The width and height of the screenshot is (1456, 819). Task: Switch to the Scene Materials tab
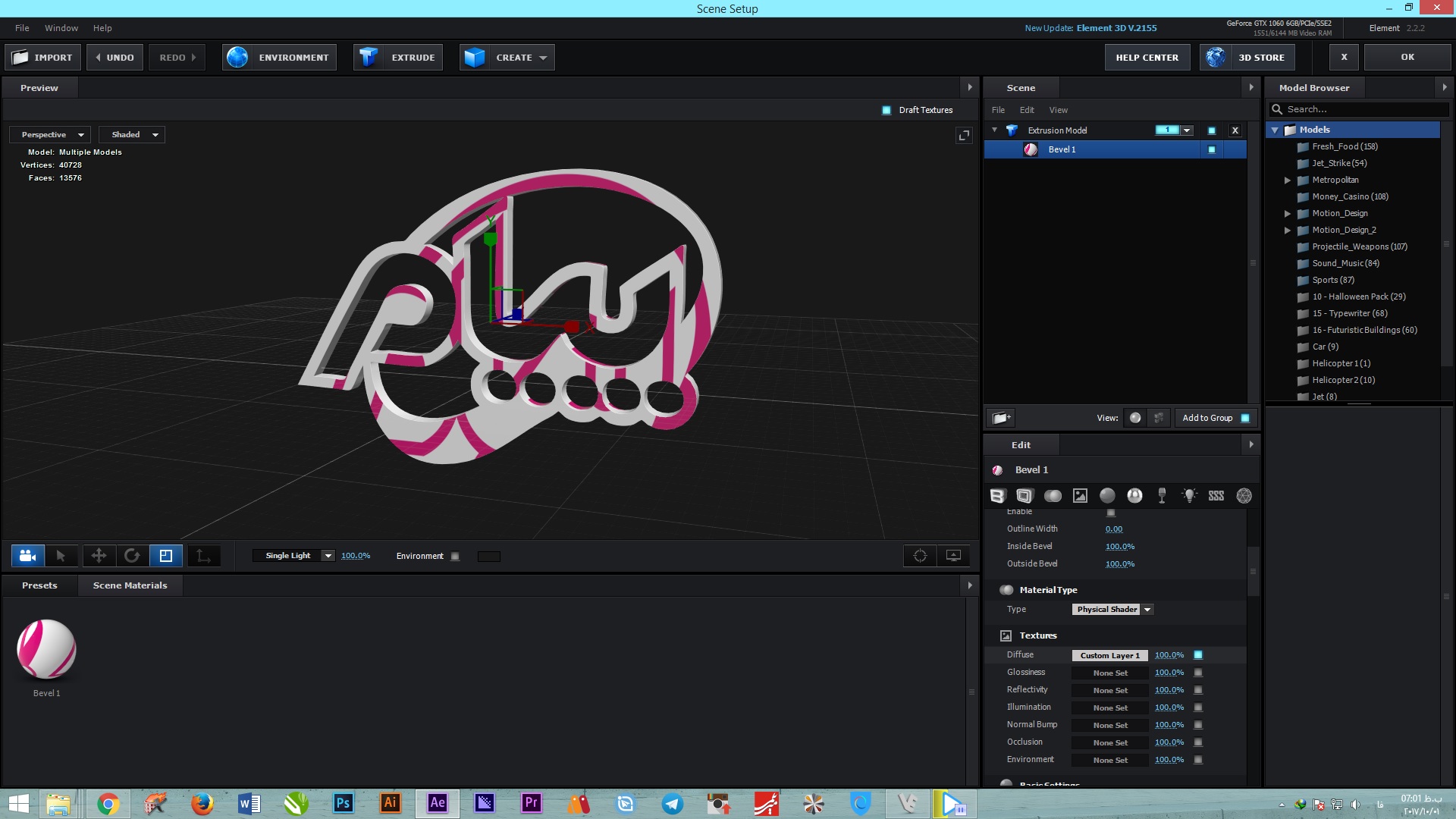(x=130, y=585)
